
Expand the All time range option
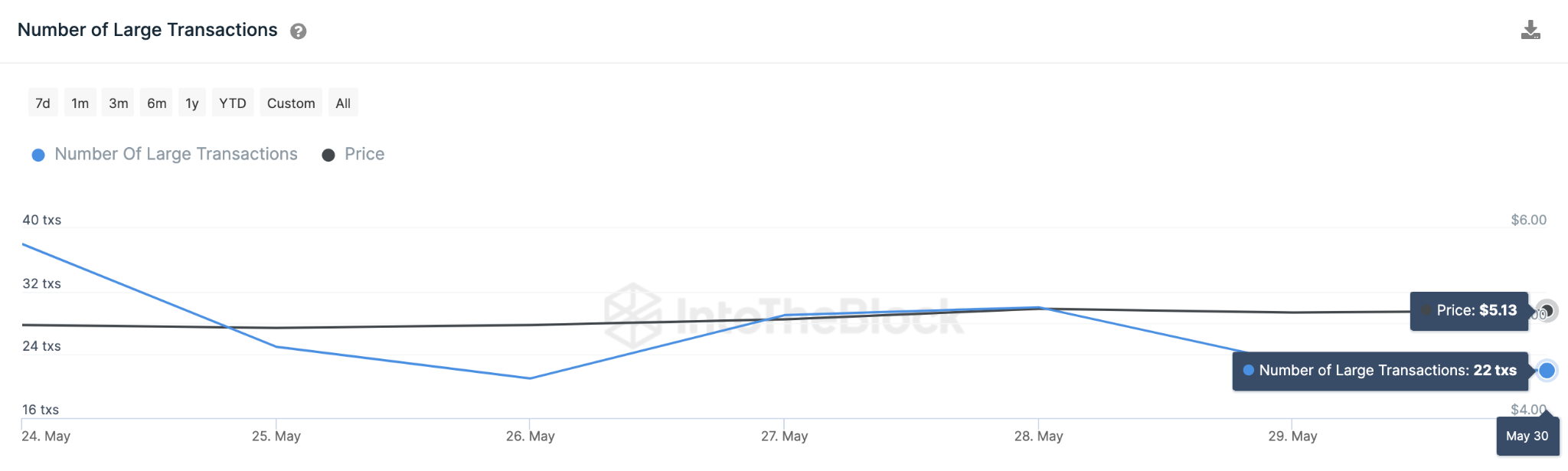point(342,102)
